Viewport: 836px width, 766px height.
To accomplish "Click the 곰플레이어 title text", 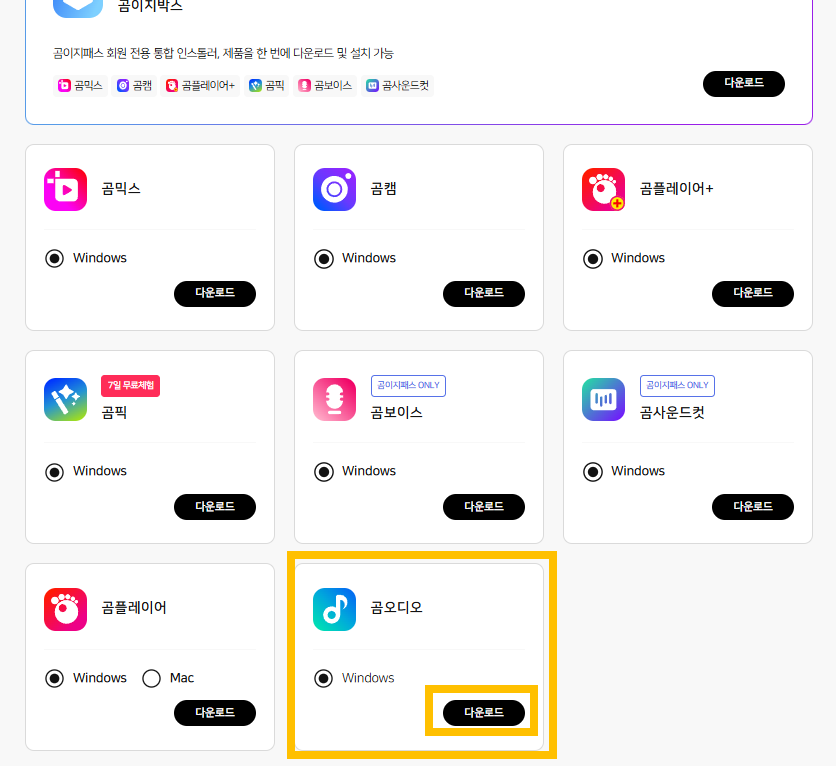I will point(134,608).
